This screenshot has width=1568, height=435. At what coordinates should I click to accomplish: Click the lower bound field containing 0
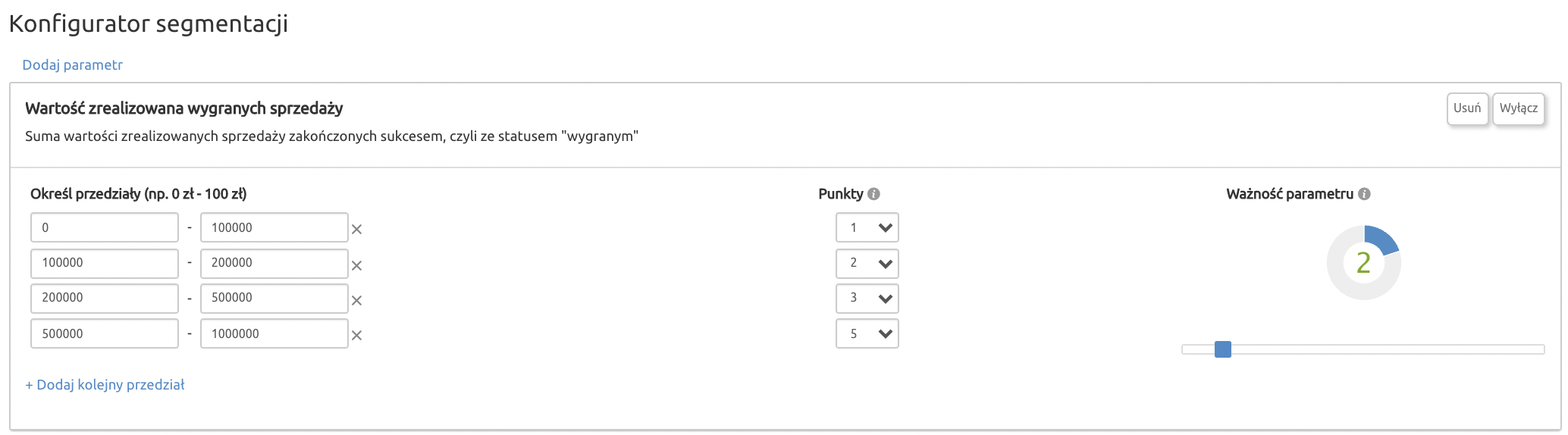[105, 227]
